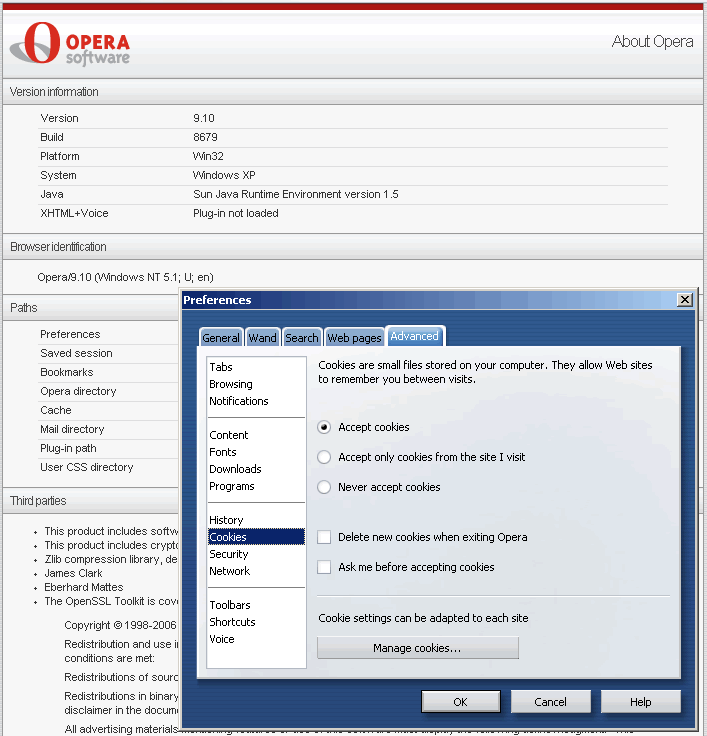Select the Accept cookies radio button
The height and width of the screenshot is (736, 707).
324,427
